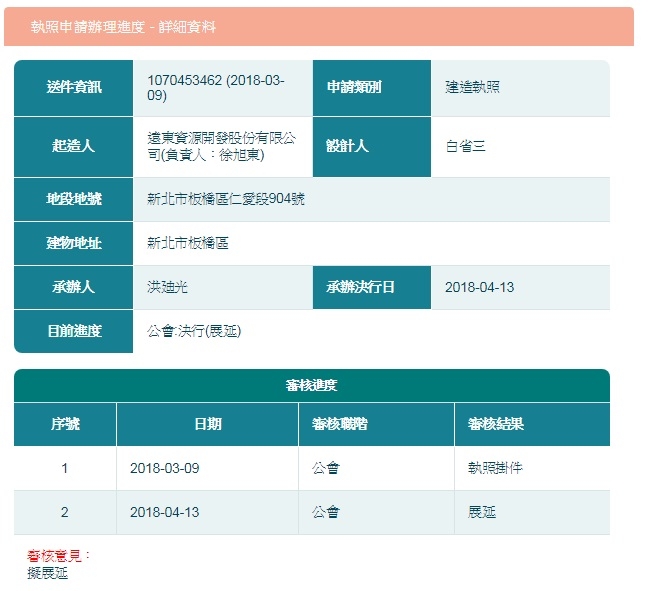Click the handler name 洪廸光
Image resolution: width=653 pixels, height=591 pixels.
click(167, 287)
